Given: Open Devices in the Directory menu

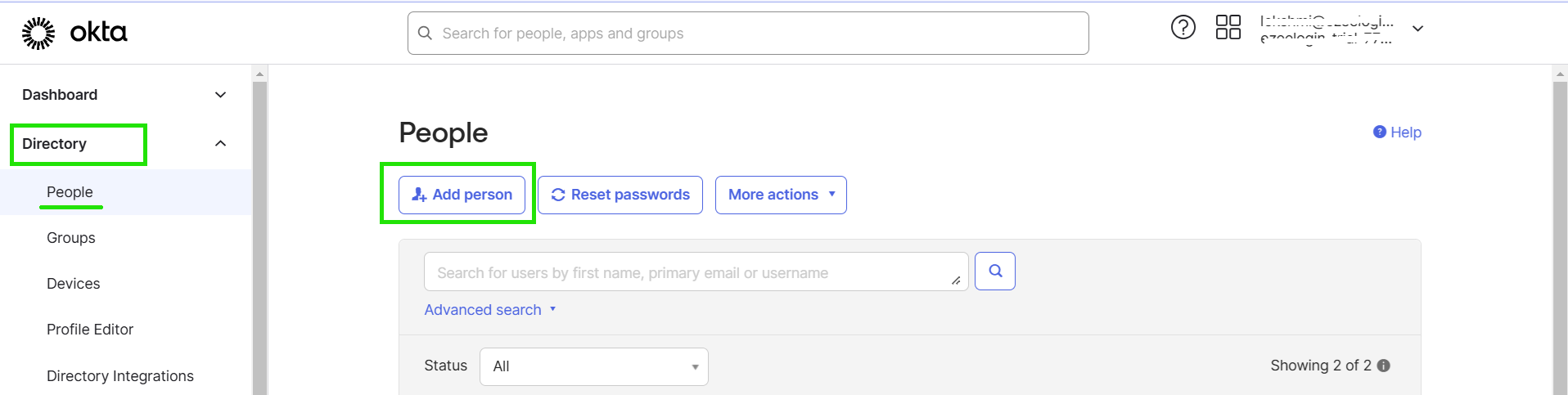Looking at the screenshot, I should [74, 284].
